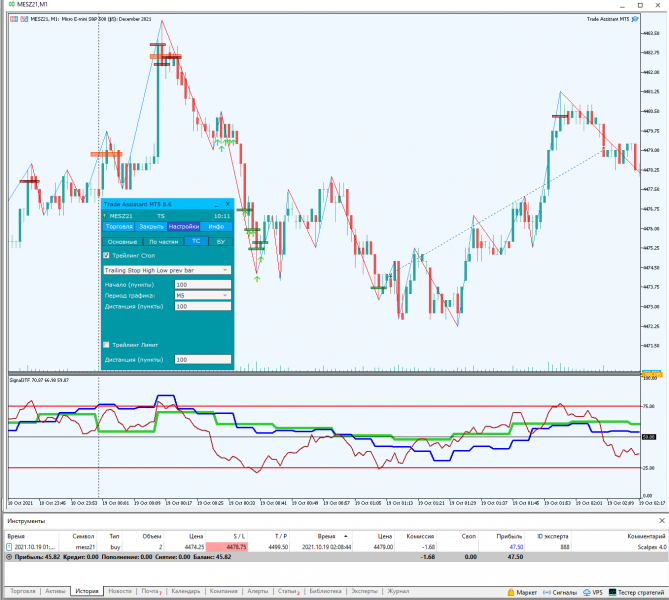Open the Календарь tab in the toolbox
This screenshot has height=600, width=669.
pyautogui.click(x=186, y=591)
